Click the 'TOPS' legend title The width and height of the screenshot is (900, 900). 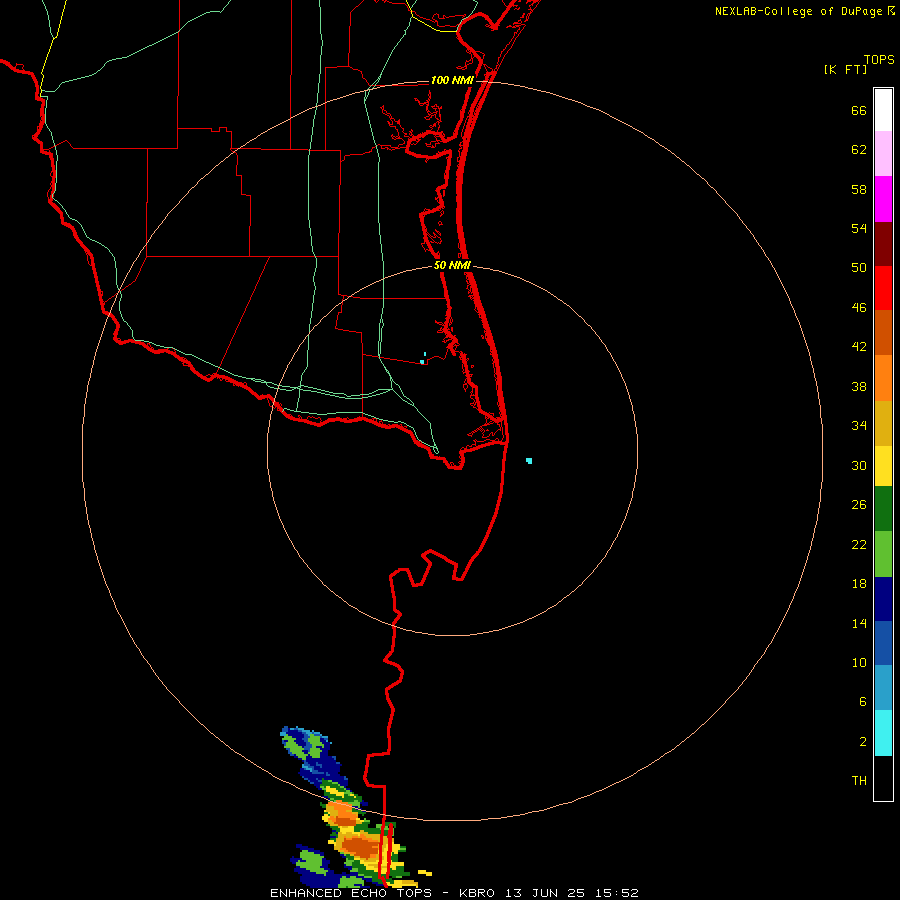click(x=879, y=60)
